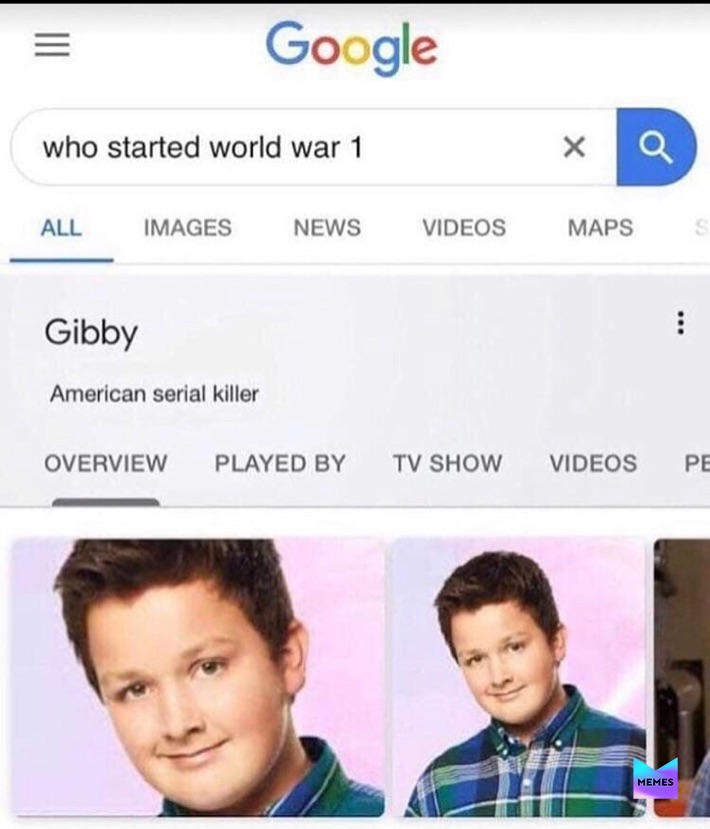The image size is (710, 829).
Task: Open the hamburger menu
Action: [52, 45]
